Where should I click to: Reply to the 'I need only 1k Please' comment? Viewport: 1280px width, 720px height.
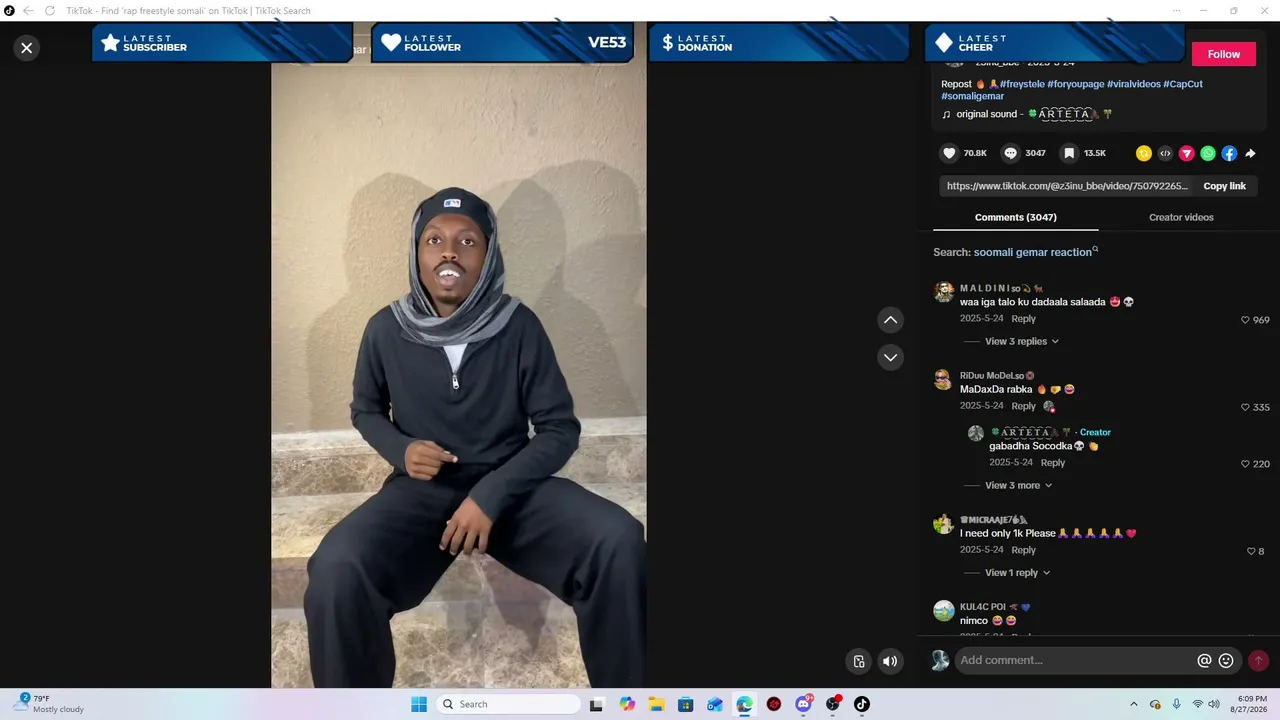[x=1023, y=550]
